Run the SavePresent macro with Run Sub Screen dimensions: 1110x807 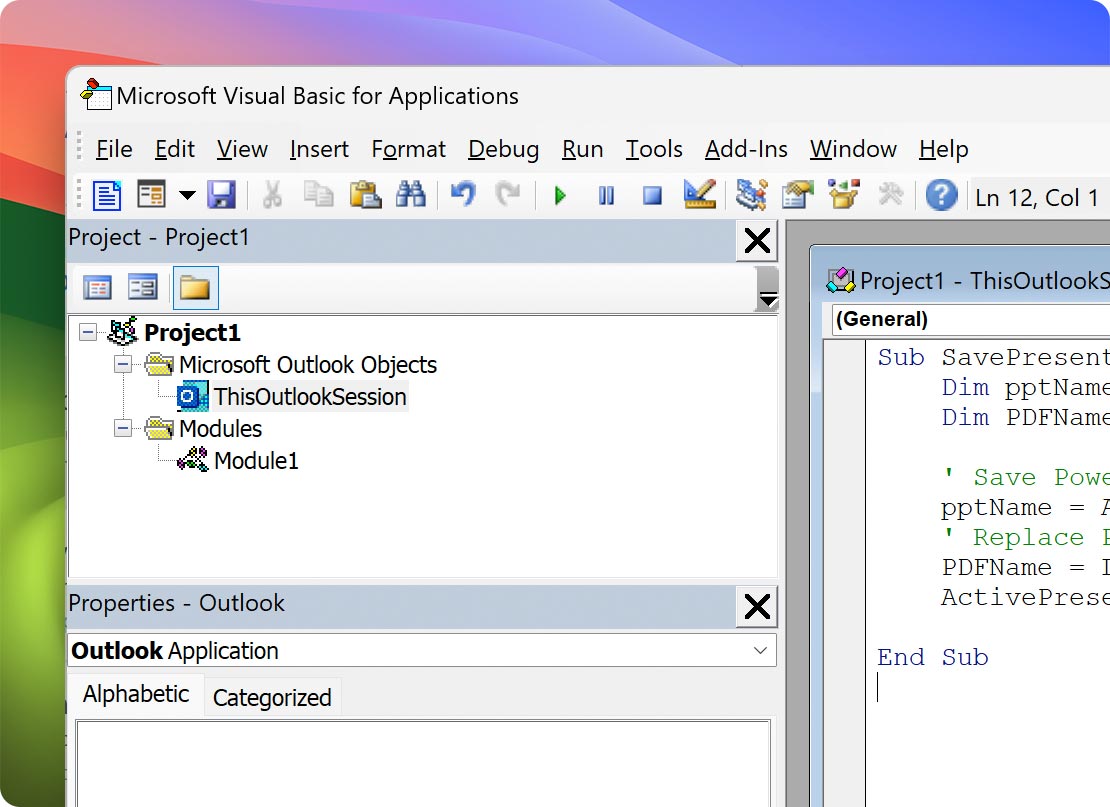(561, 196)
